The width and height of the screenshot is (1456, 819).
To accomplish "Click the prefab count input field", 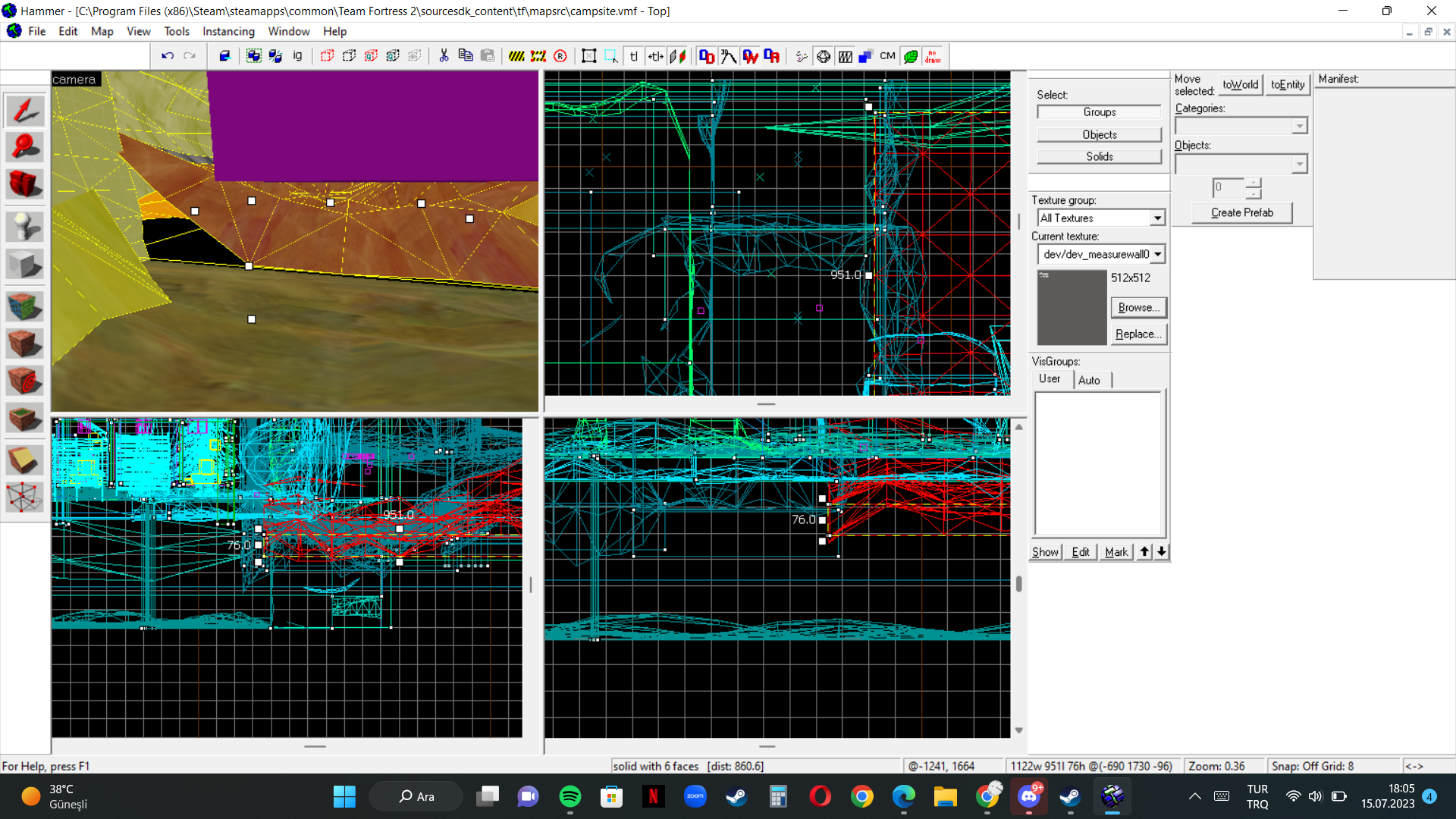I will point(1228,187).
